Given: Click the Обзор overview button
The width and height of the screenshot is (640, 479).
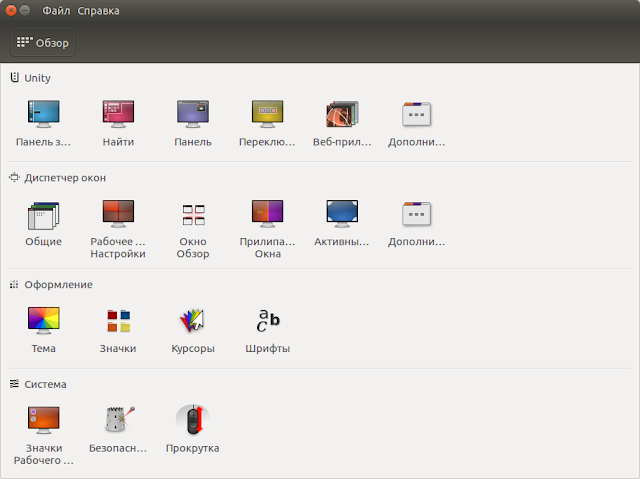Looking at the screenshot, I should coord(43,42).
